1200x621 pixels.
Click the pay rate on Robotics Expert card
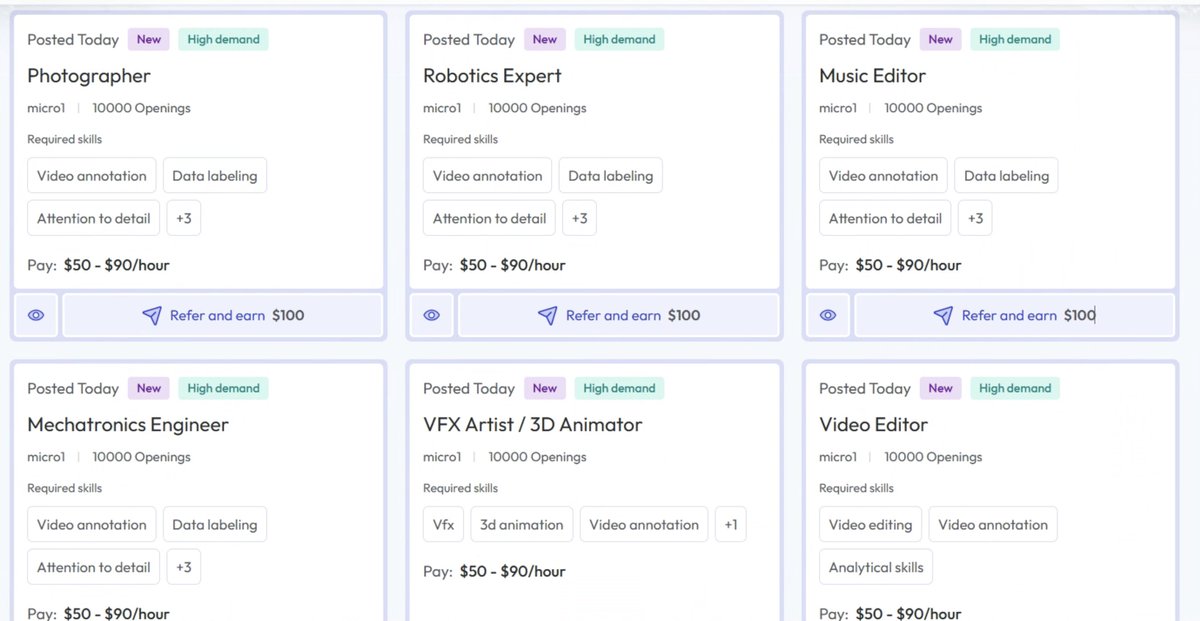pos(512,265)
